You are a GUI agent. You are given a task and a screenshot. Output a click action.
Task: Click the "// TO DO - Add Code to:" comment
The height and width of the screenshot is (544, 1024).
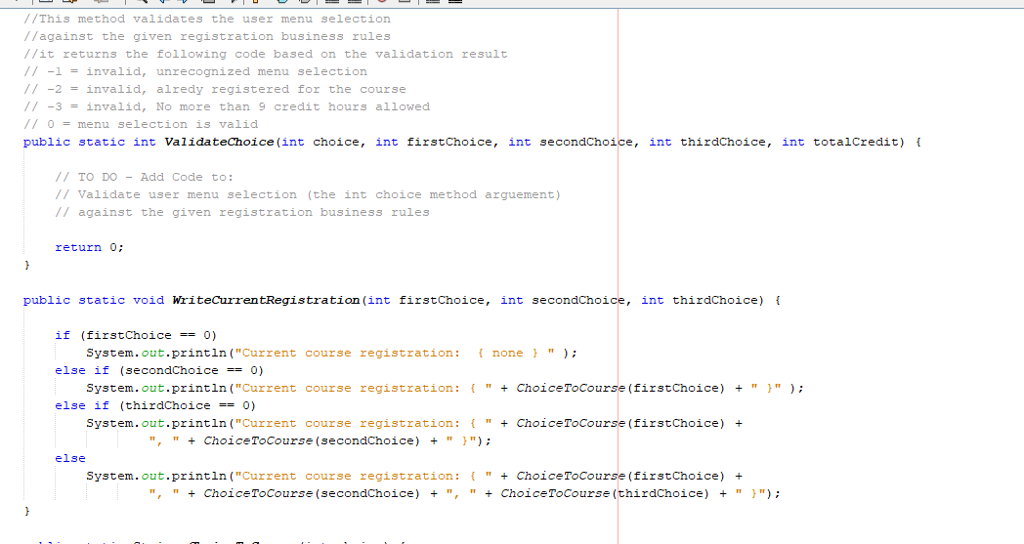[x=144, y=178]
